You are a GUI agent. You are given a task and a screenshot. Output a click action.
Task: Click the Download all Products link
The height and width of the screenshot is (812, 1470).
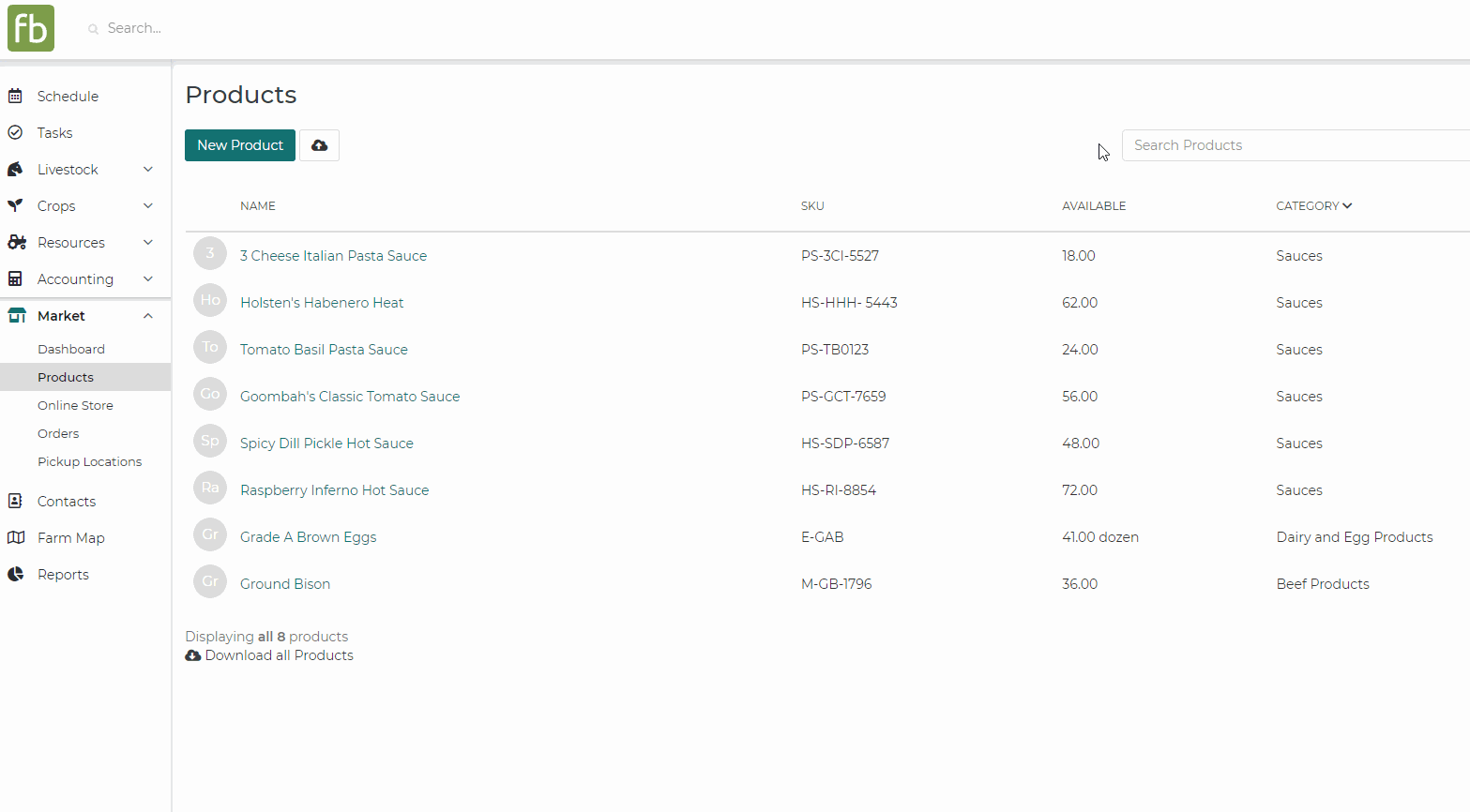(279, 655)
